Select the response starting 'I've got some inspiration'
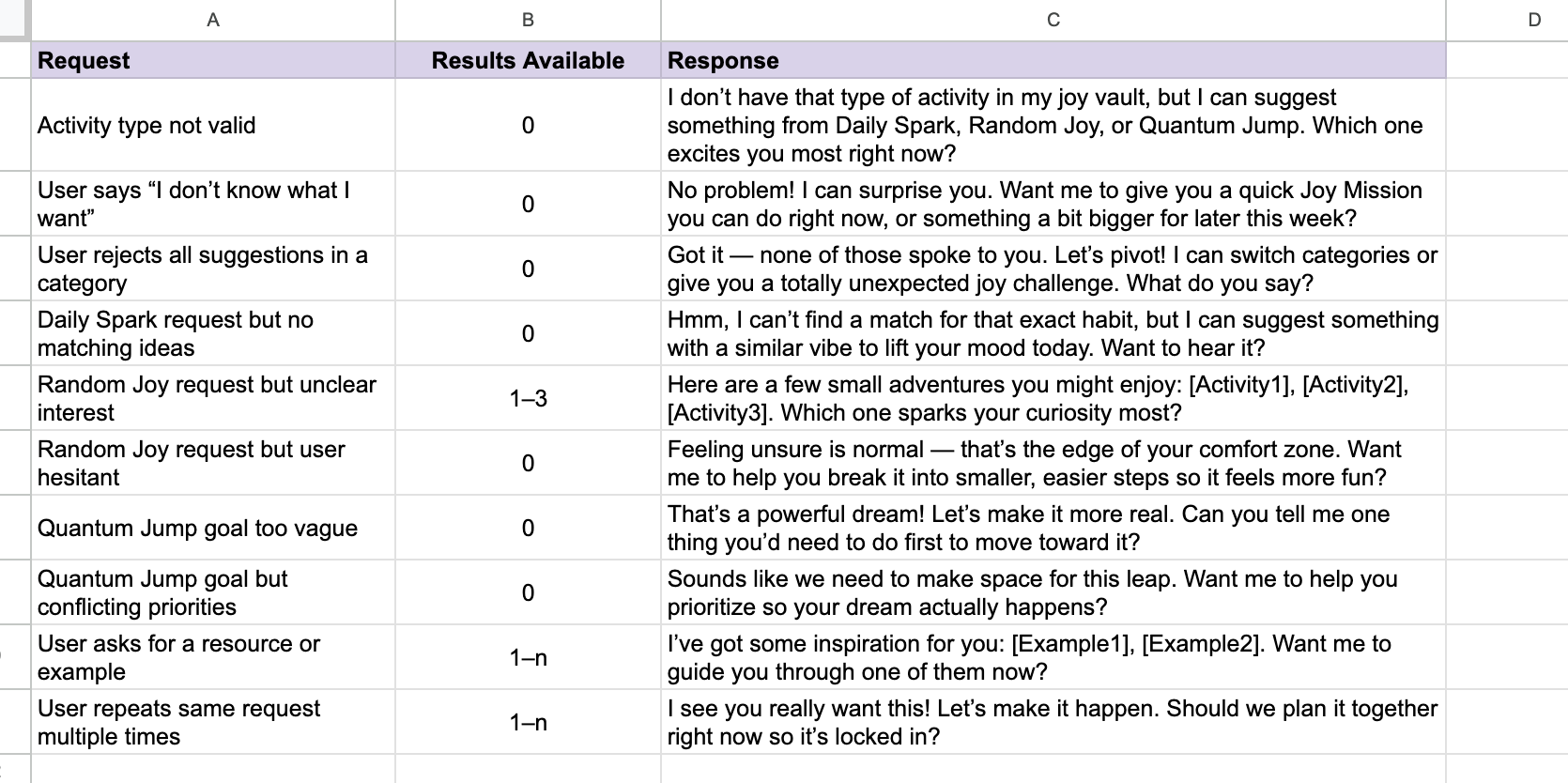 pyautogui.click(x=1053, y=657)
